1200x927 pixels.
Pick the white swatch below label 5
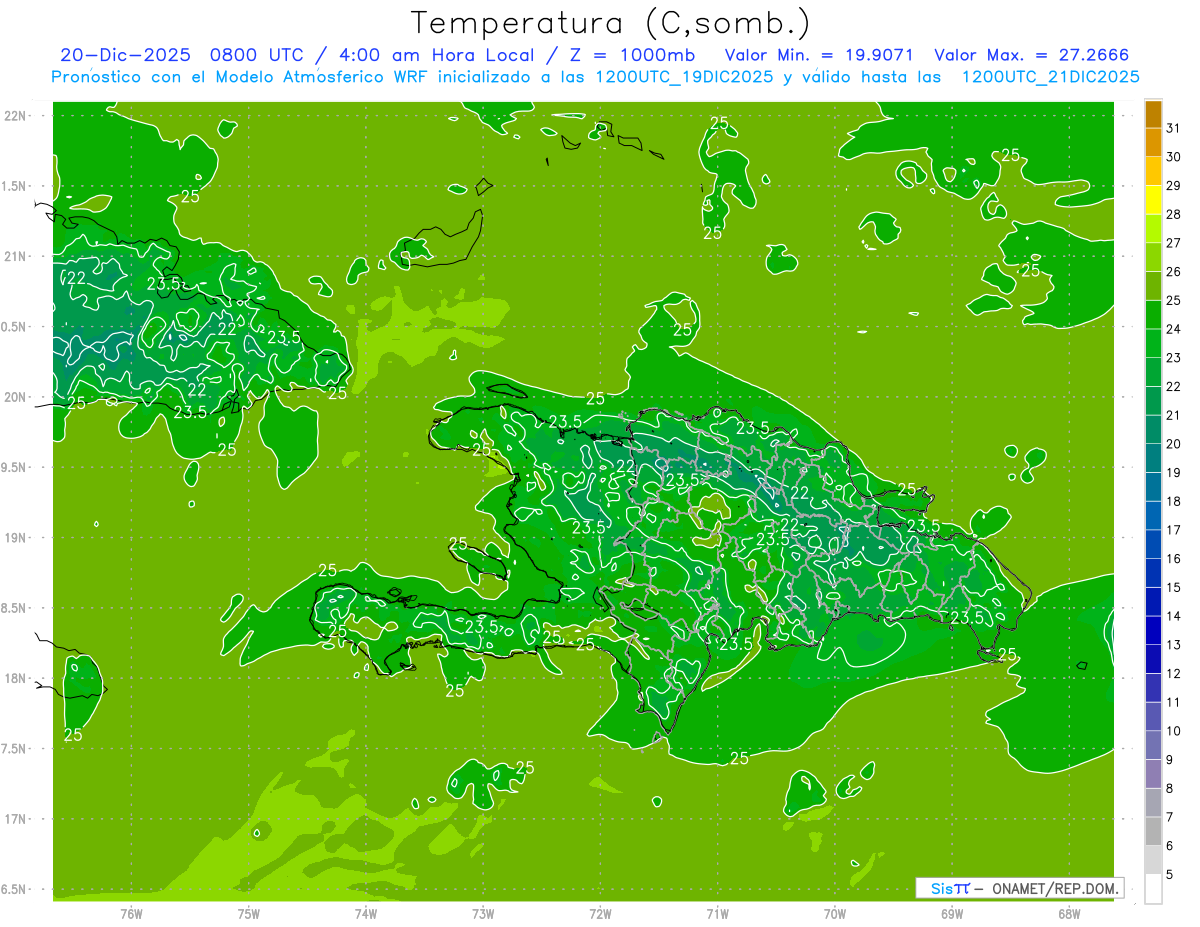[1153, 889]
